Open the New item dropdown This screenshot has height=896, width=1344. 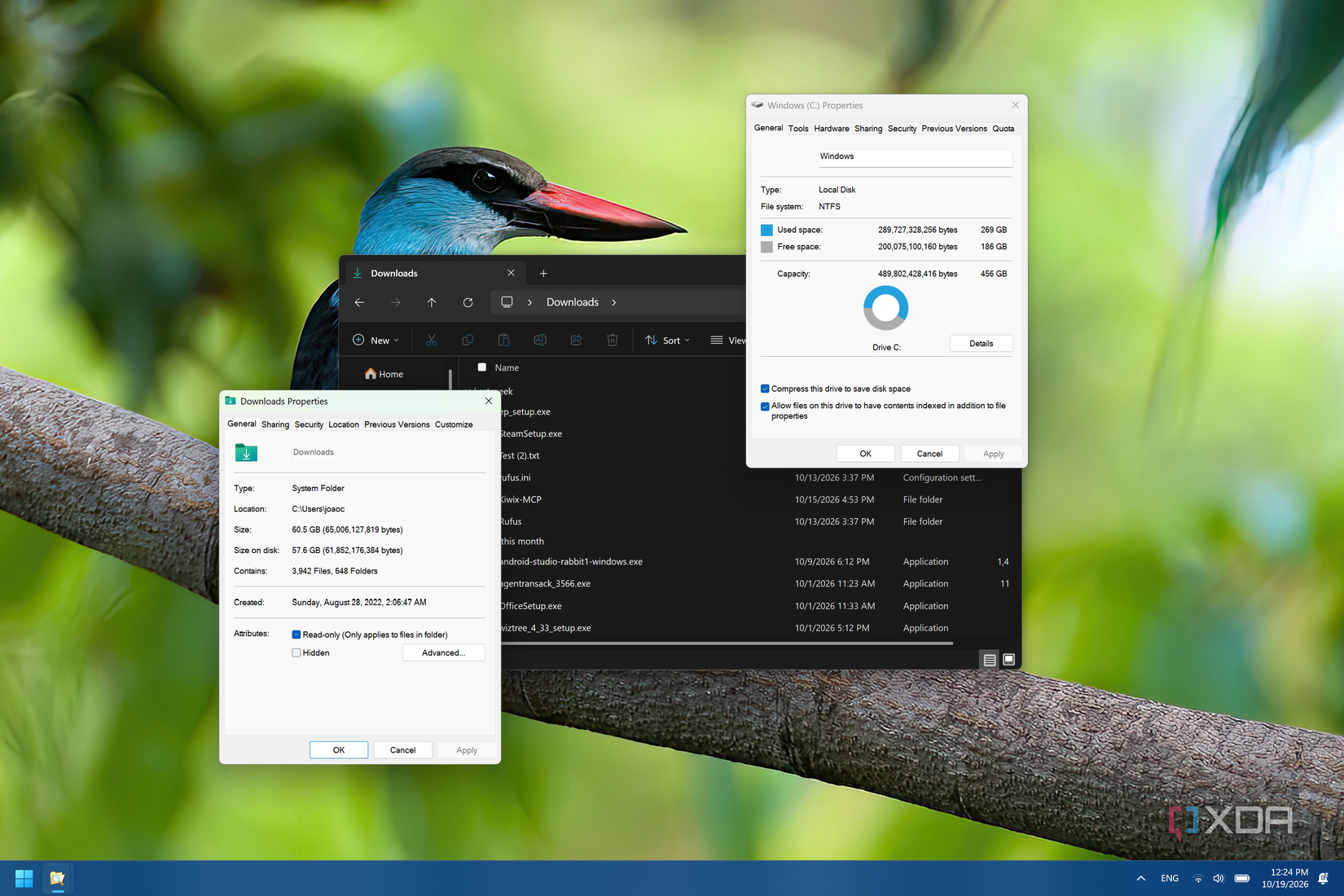tap(376, 340)
